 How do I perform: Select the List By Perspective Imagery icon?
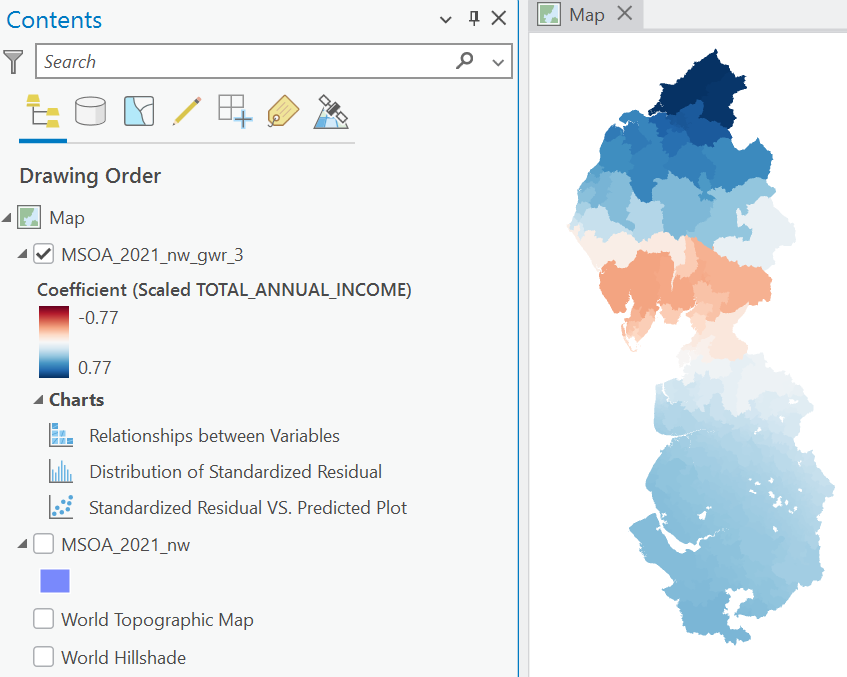pos(331,112)
